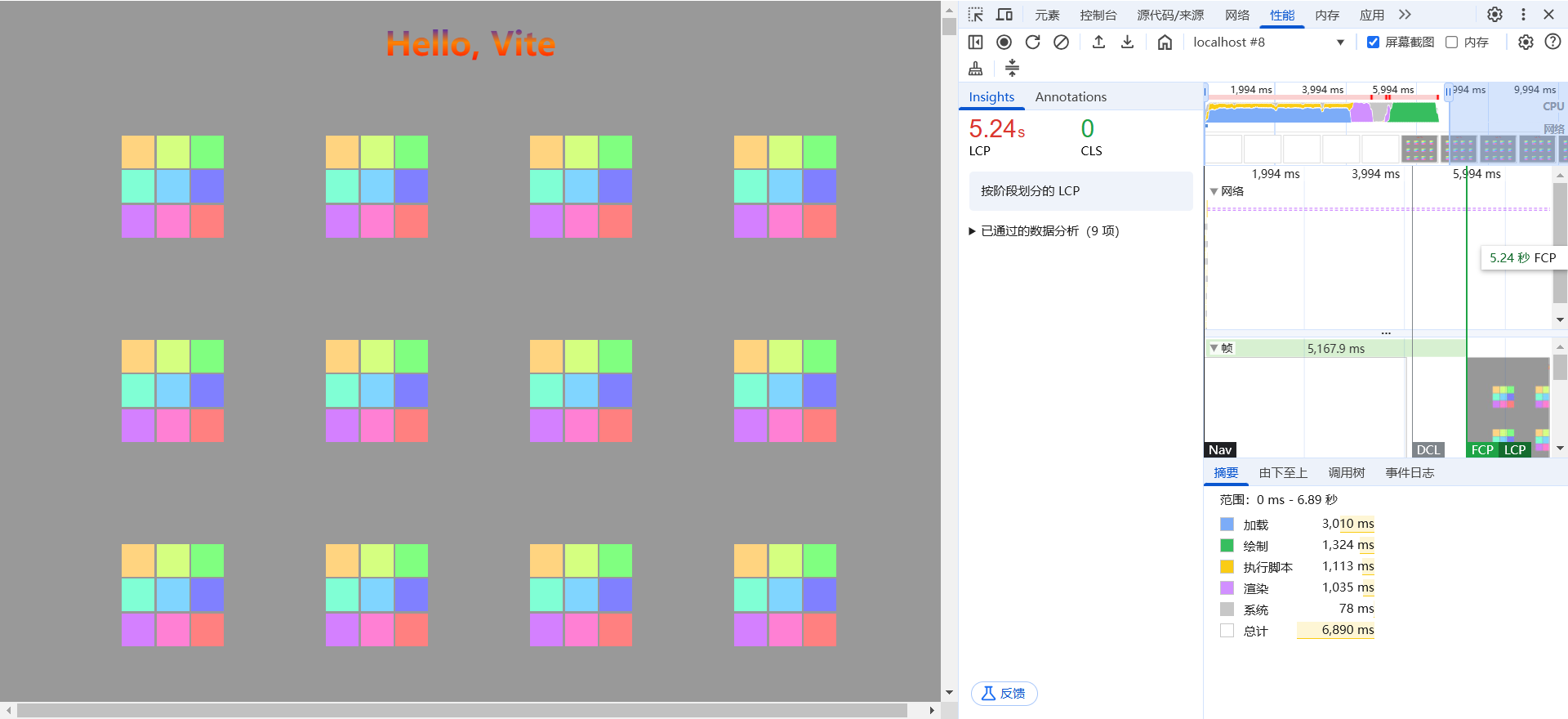Open the 按阶段划分的 LCP insight
Image resolution: width=1568 pixels, height=719 pixels.
coord(1080,191)
